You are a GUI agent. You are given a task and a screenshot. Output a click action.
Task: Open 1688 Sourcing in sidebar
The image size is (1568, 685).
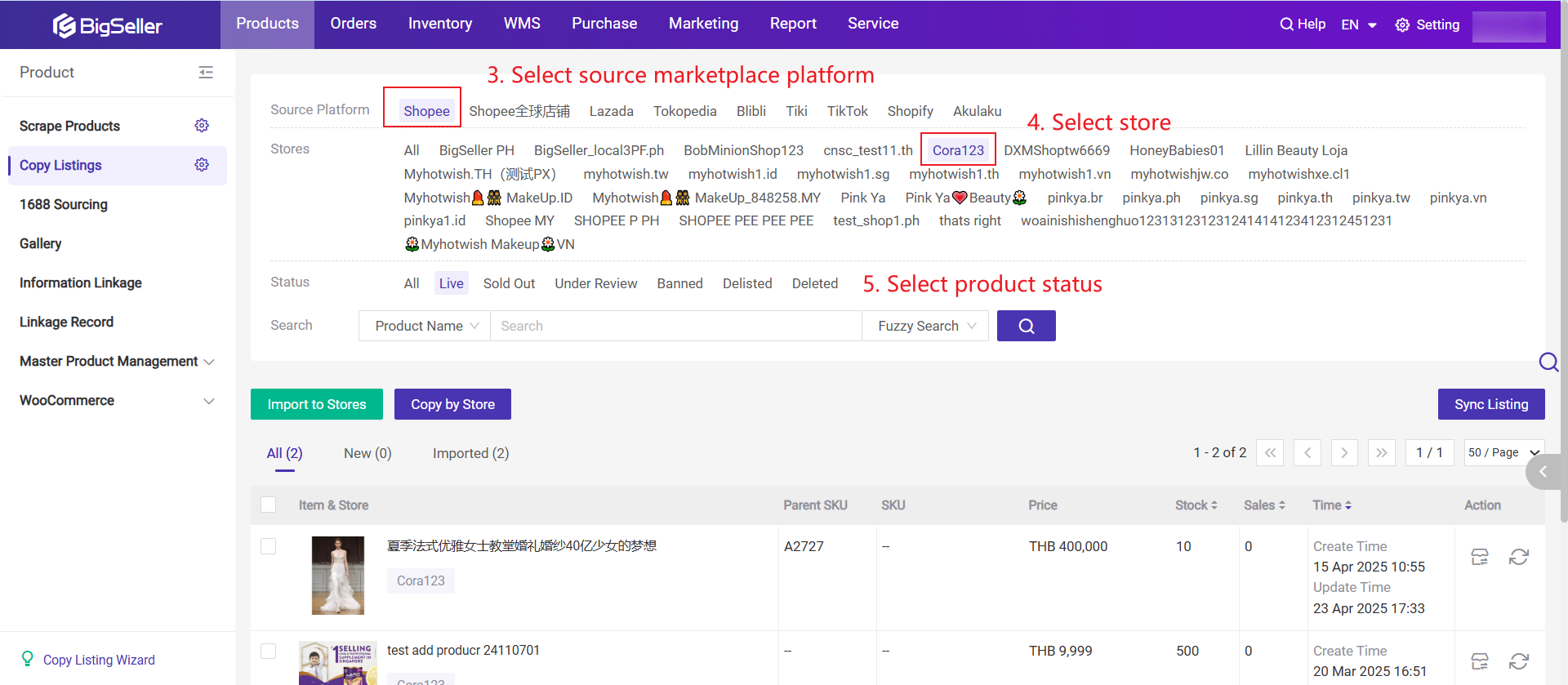click(64, 204)
